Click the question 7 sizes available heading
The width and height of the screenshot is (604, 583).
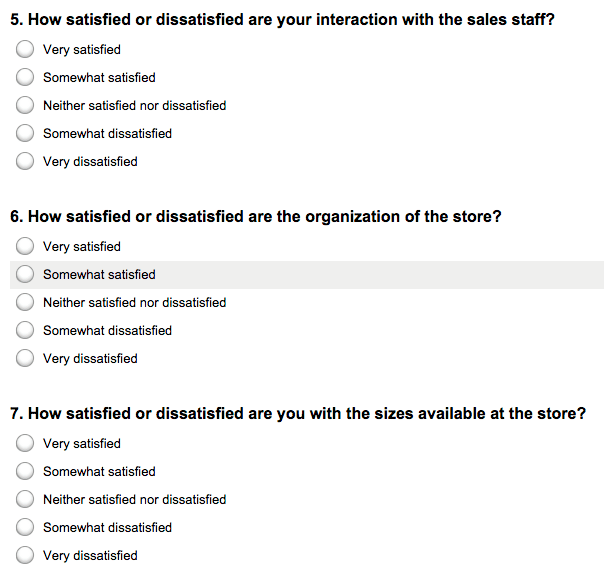298,413
